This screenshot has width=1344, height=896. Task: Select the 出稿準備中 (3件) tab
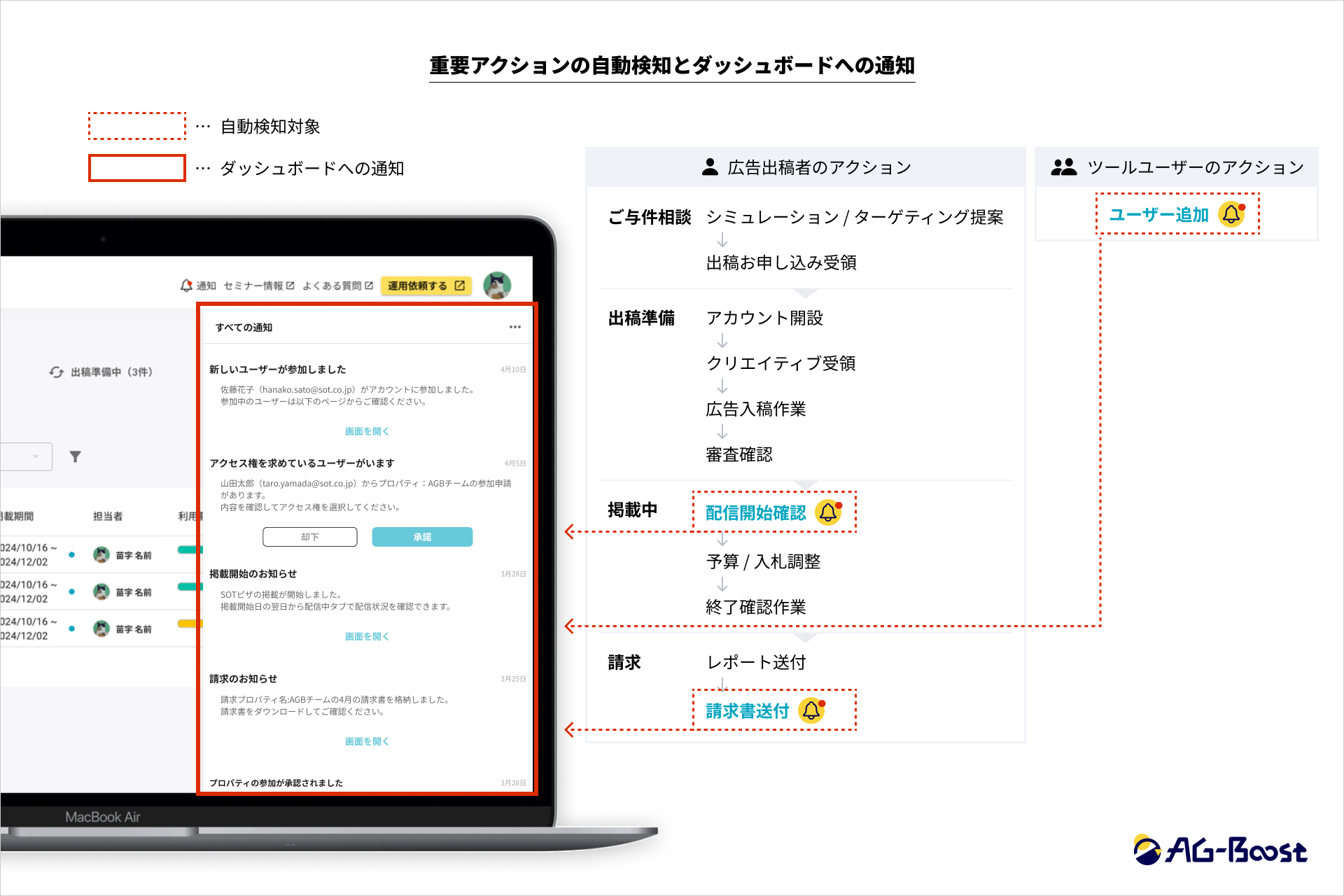point(111,372)
